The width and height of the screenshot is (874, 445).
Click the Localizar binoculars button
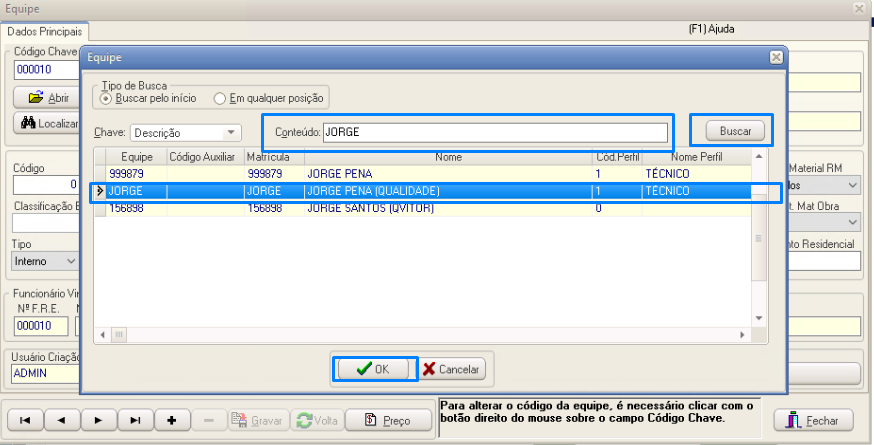coord(48,123)
